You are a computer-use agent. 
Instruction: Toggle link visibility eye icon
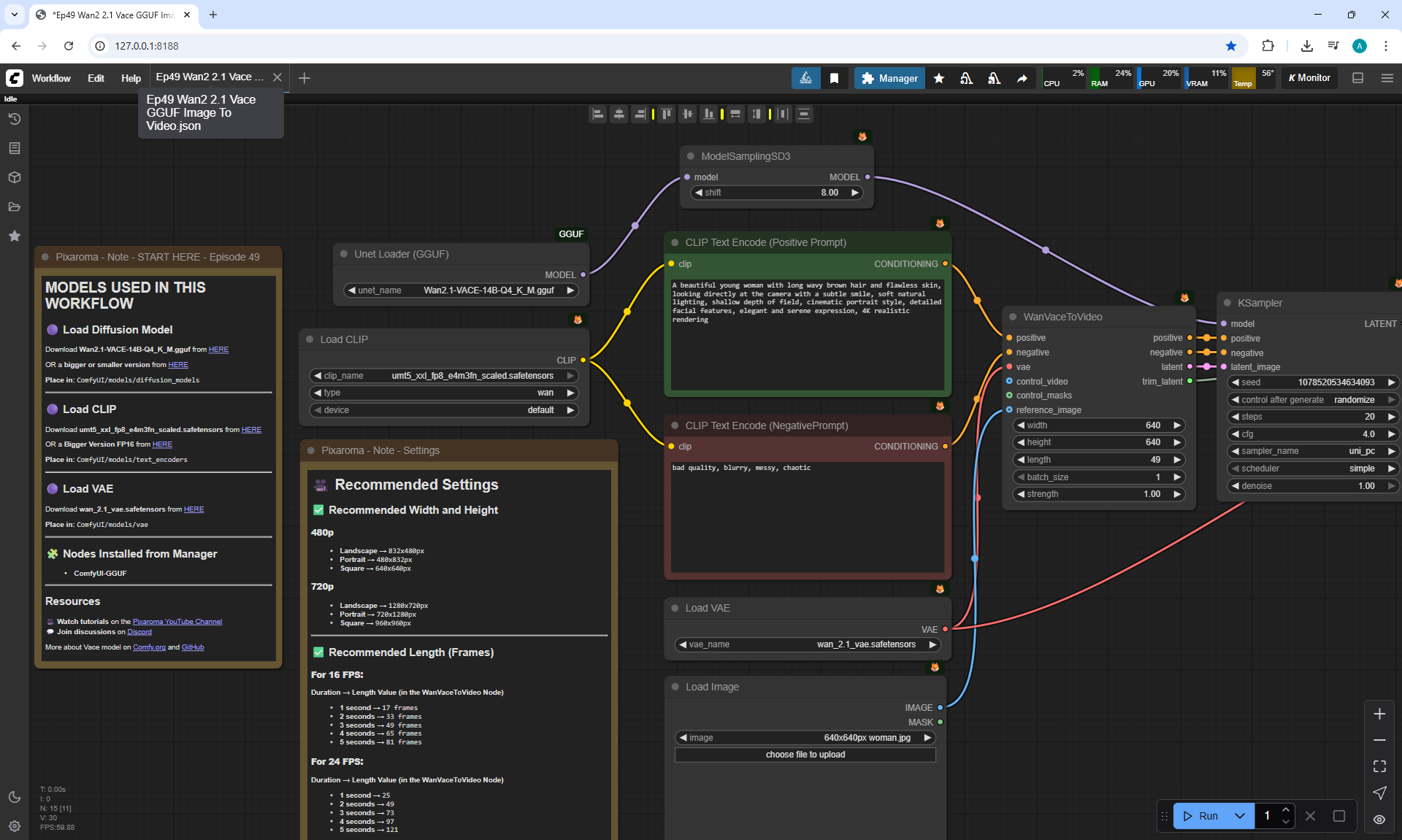pyautogui.click(x=1379, y=819)
